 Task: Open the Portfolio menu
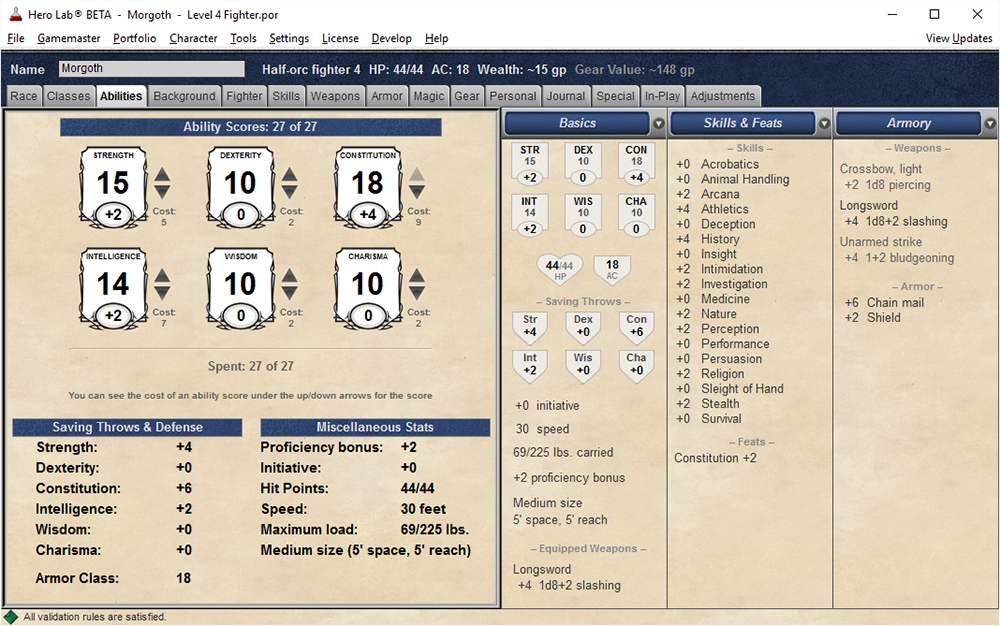point(135,38)
